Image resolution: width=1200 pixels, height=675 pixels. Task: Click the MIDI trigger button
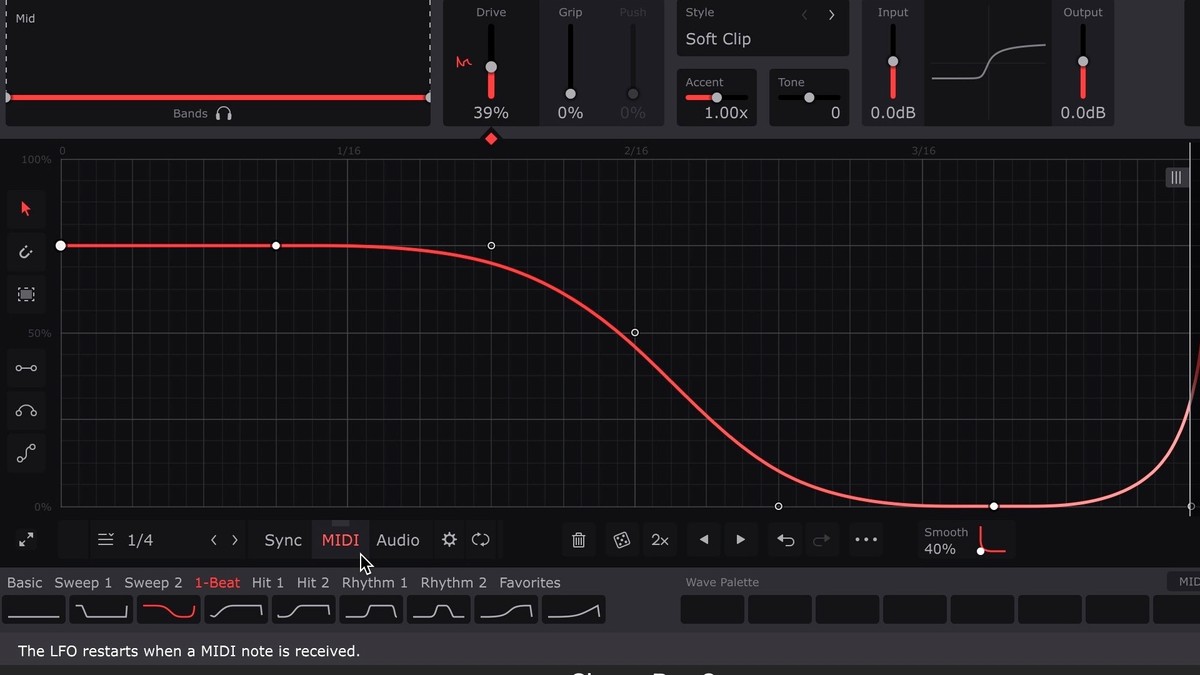pyautogui.click(x=340, y=540)
